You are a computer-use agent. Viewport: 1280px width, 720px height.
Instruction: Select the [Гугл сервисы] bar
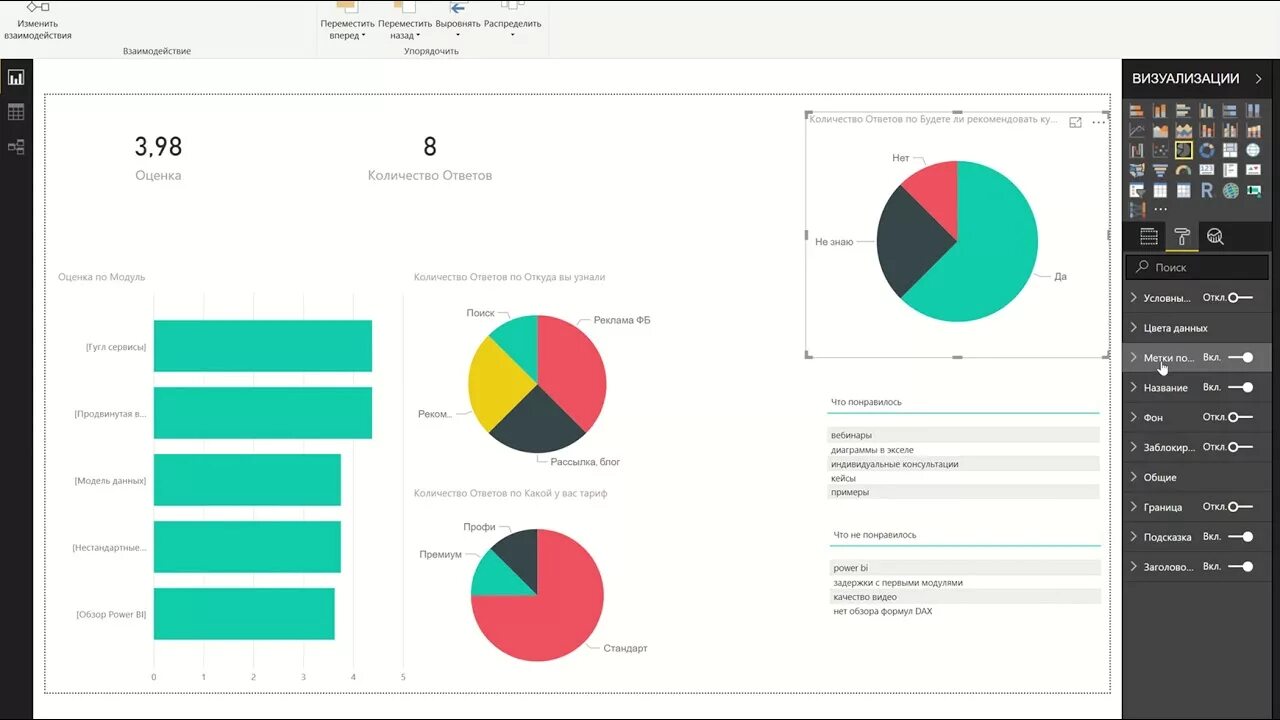pyautogui.click(x=263, y=346)
